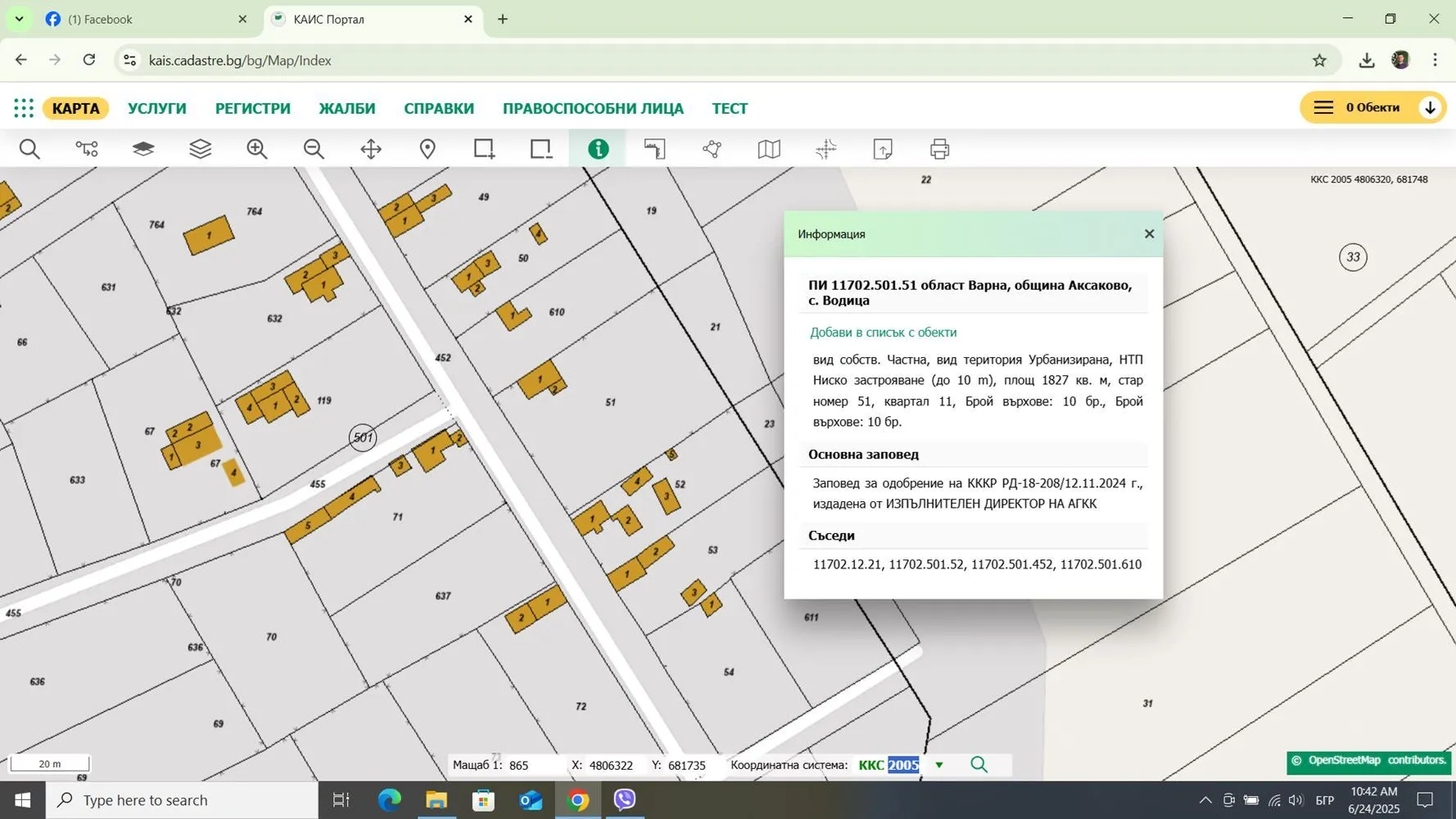Open the apps grid menu

tap(24, 108)
